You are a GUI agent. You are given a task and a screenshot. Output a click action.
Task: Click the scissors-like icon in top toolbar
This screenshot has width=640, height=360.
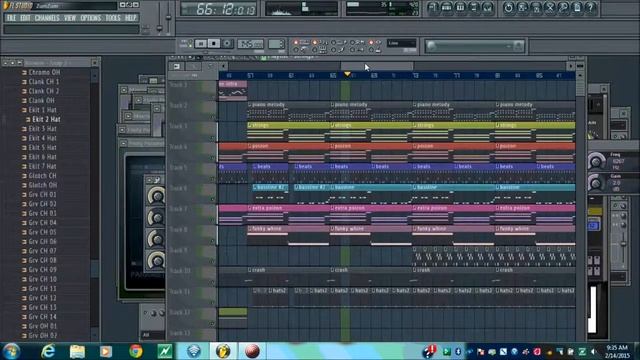pyautogui.click(x=550, y=8)
